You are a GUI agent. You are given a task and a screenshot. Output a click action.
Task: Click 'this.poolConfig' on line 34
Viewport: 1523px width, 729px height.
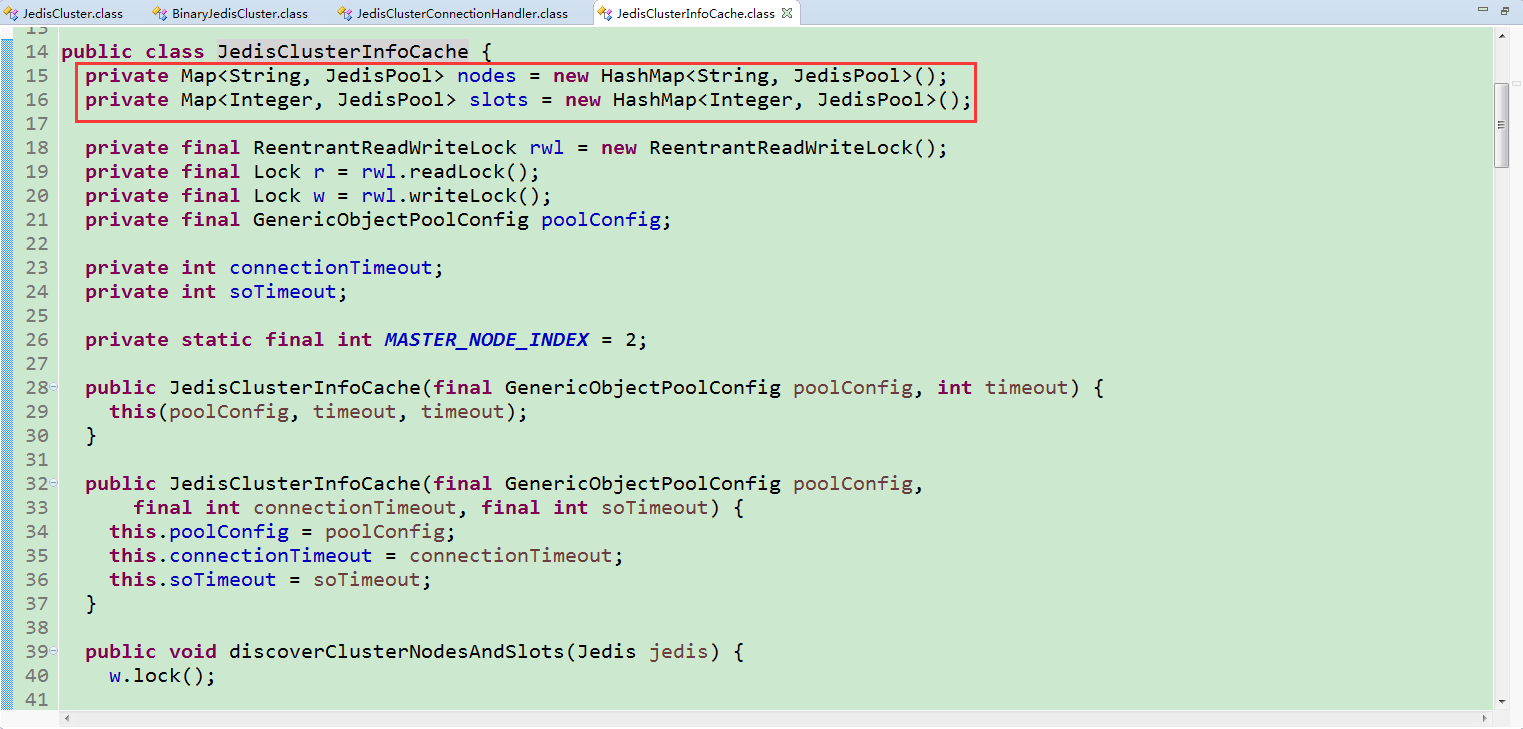coord(199,532)
